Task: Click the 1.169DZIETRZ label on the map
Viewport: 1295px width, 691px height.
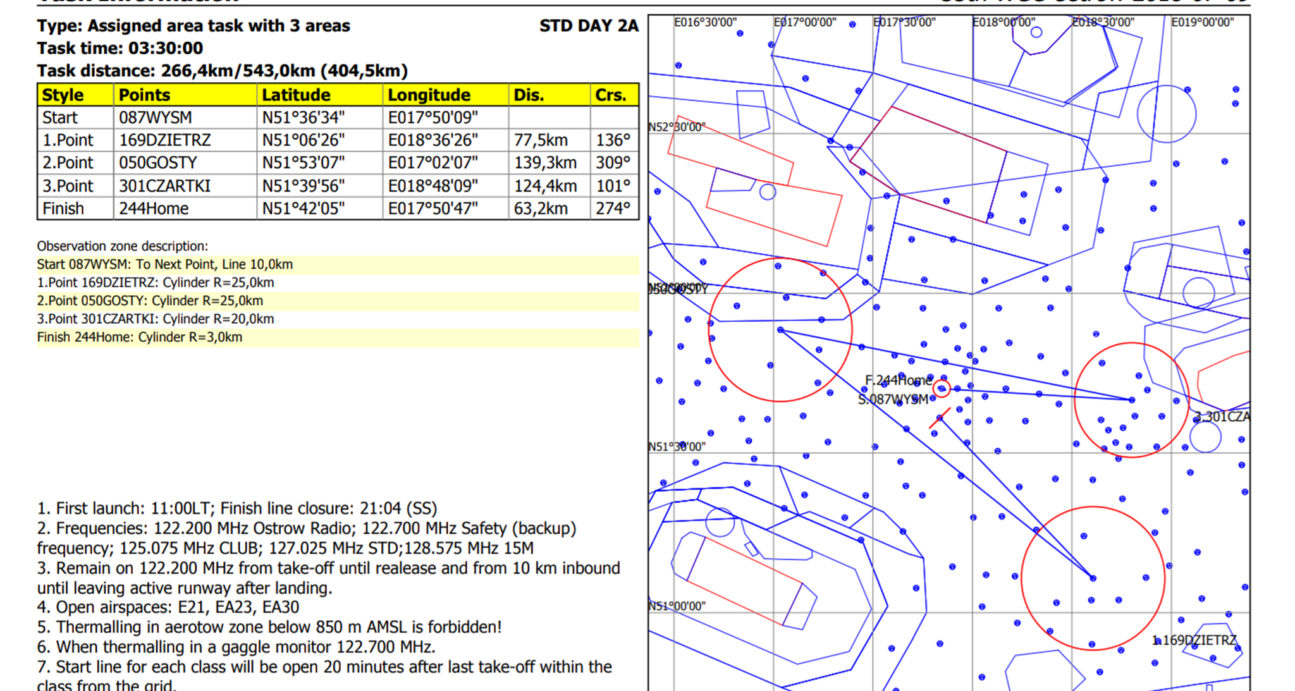Action: (1194, 640)
